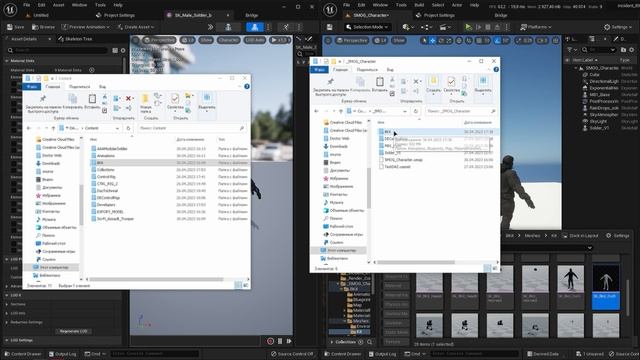Click record button below left viewport
The height and width of the screenshot is (360, 640).
click(x=270, y=341)
